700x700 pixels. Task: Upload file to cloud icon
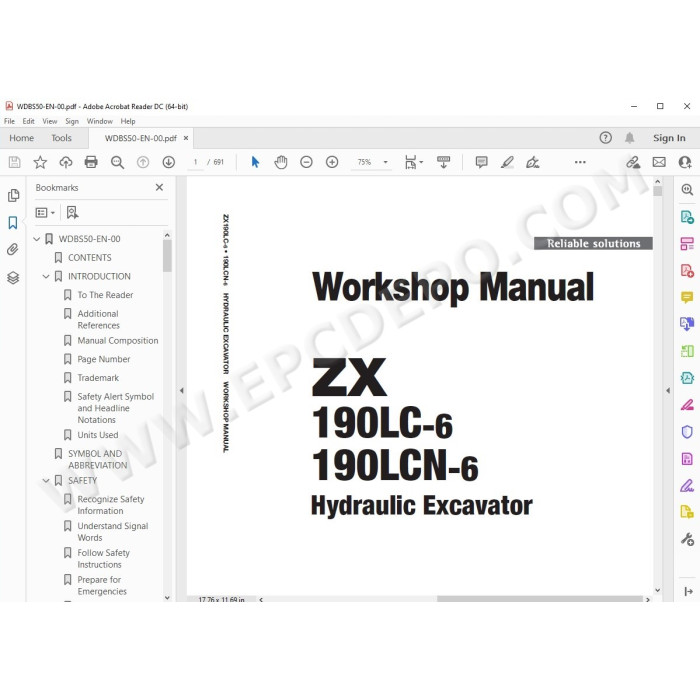pyautogui.click(x=66, y=162)
